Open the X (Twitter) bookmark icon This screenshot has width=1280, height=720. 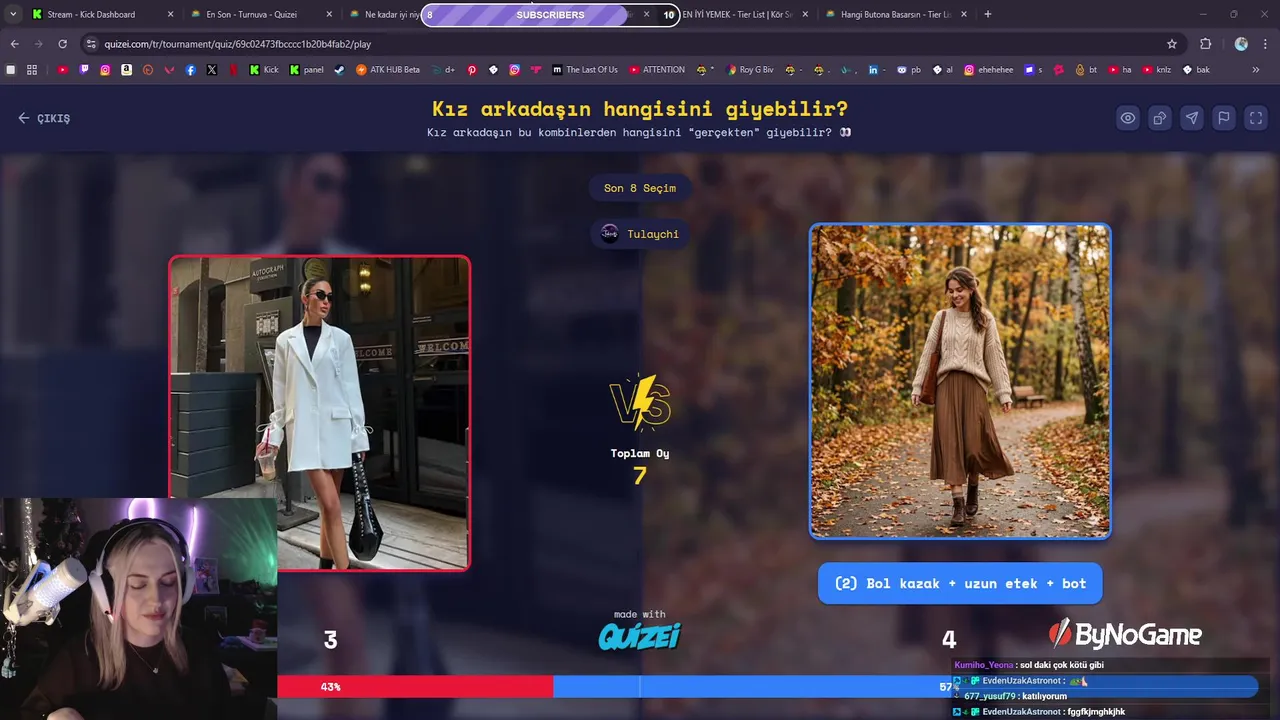[x=212, y=70]
